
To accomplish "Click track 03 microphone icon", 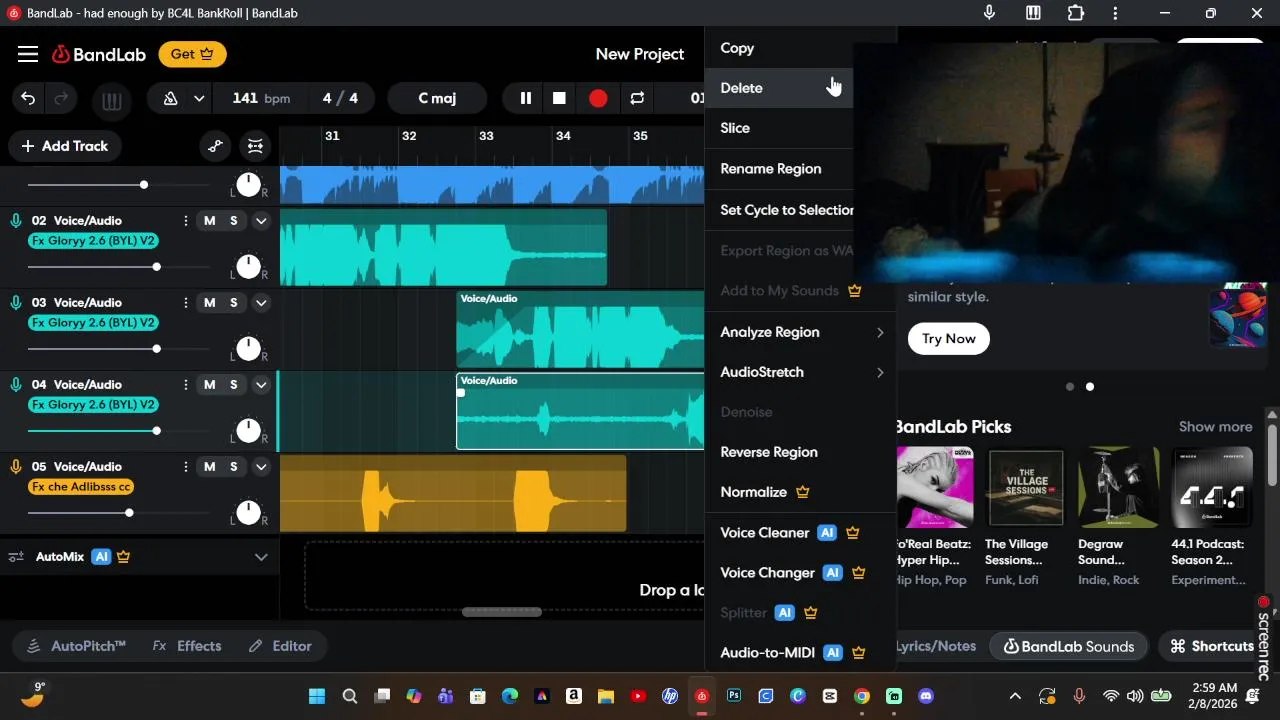I will [16, 303].
